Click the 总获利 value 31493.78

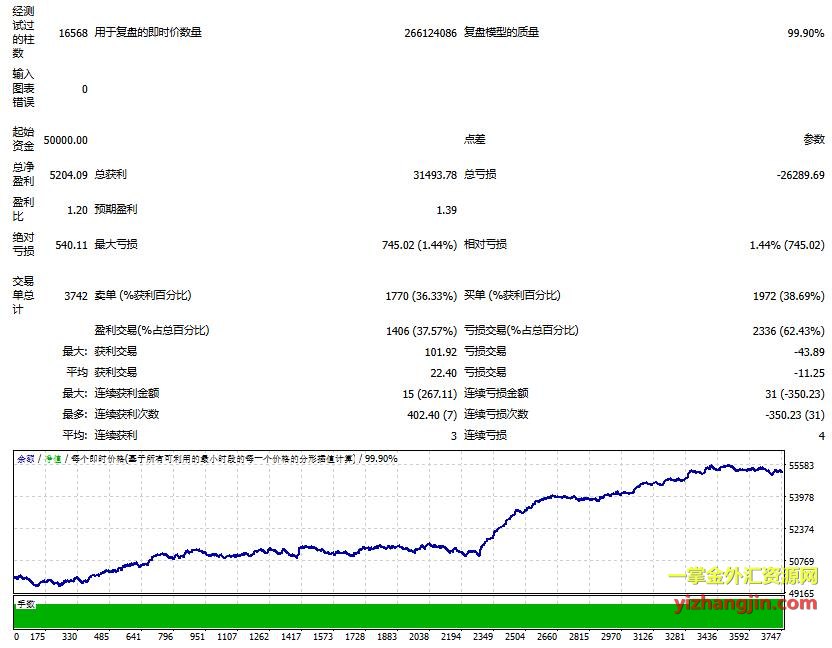(434, 175)
